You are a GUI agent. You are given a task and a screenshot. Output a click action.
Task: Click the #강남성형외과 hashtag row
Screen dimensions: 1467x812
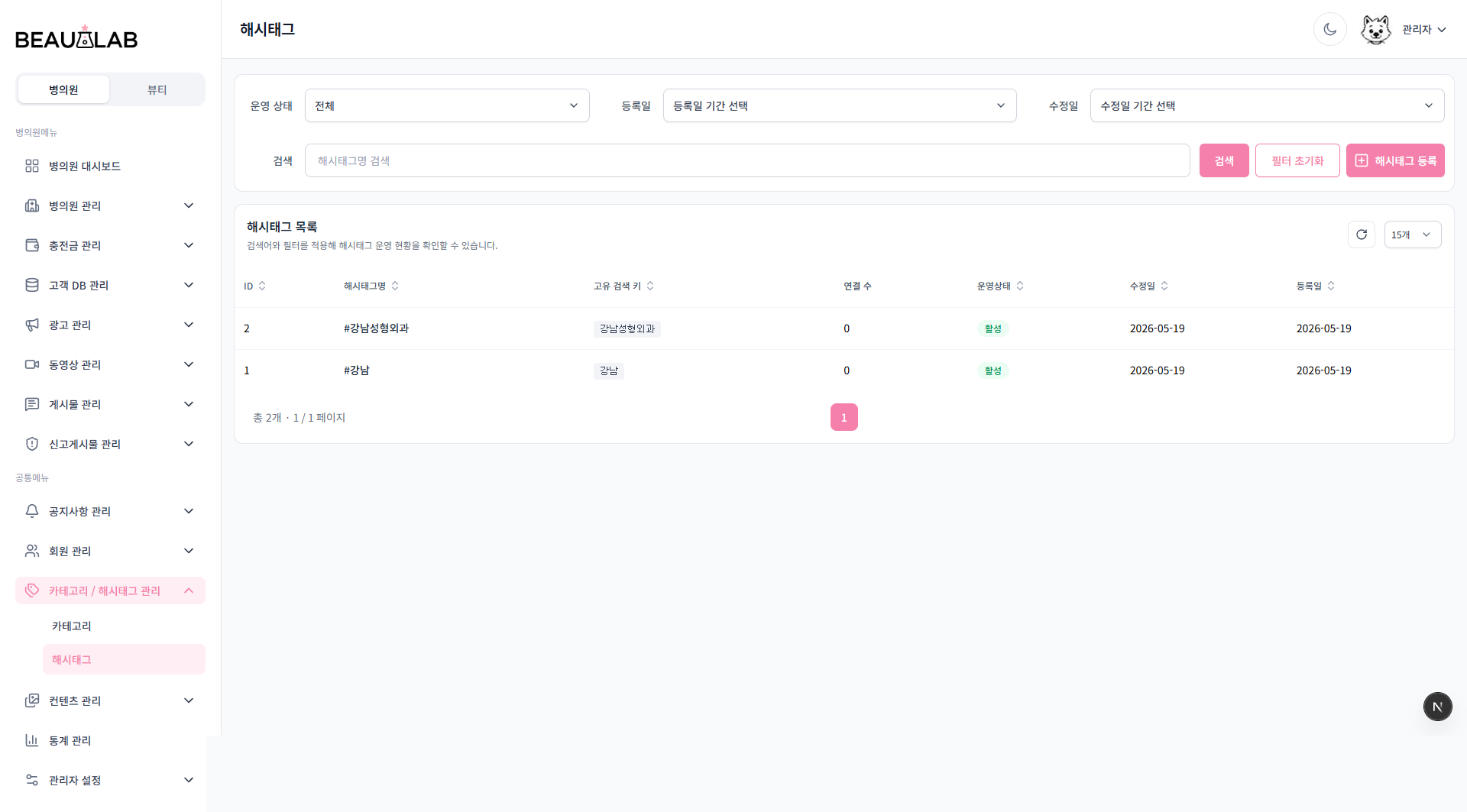pyautogui.click(x=844, y=328)
